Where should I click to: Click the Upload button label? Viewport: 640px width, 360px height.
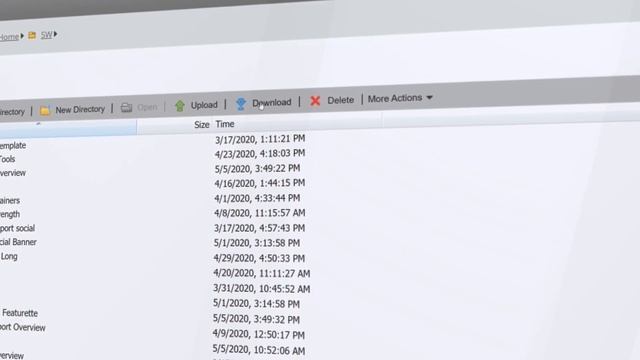tap(204, 105)
